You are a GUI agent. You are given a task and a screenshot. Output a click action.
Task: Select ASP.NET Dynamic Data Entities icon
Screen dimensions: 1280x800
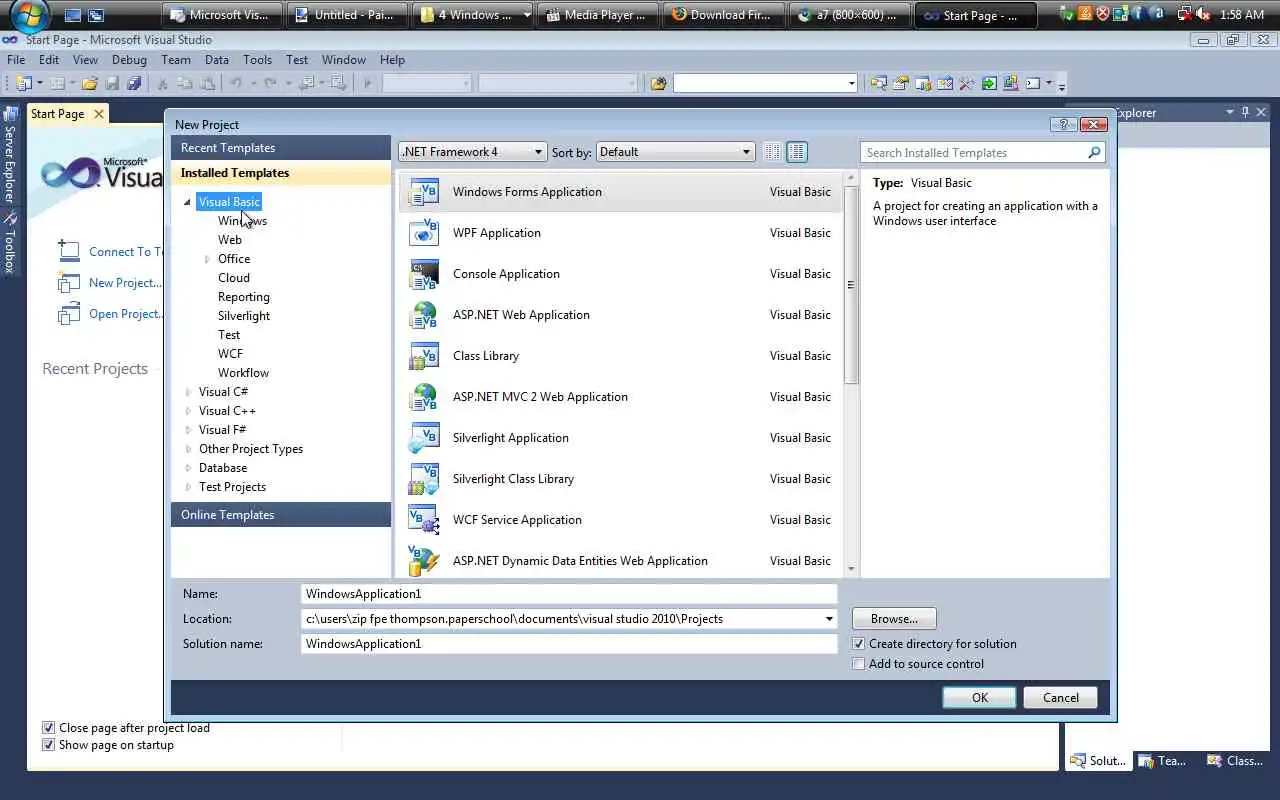424,561
